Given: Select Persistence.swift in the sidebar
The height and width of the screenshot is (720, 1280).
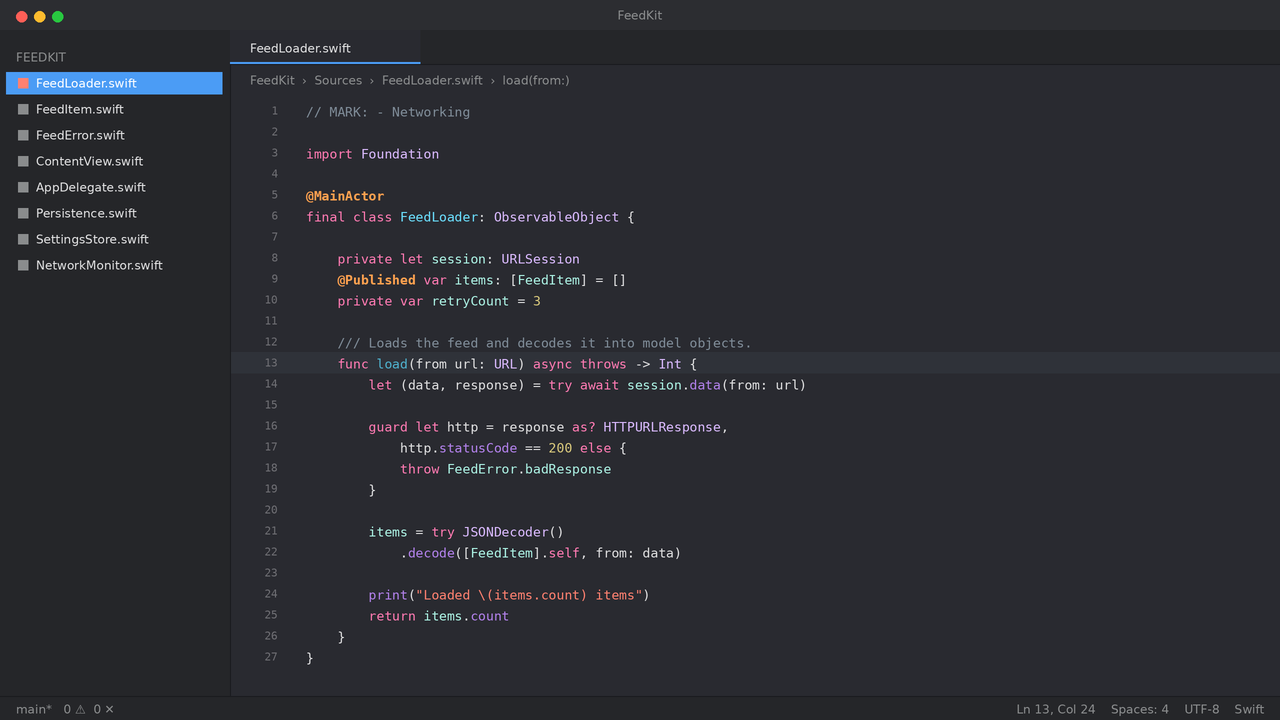Looking at the screenshot, I should pos(114,213).
